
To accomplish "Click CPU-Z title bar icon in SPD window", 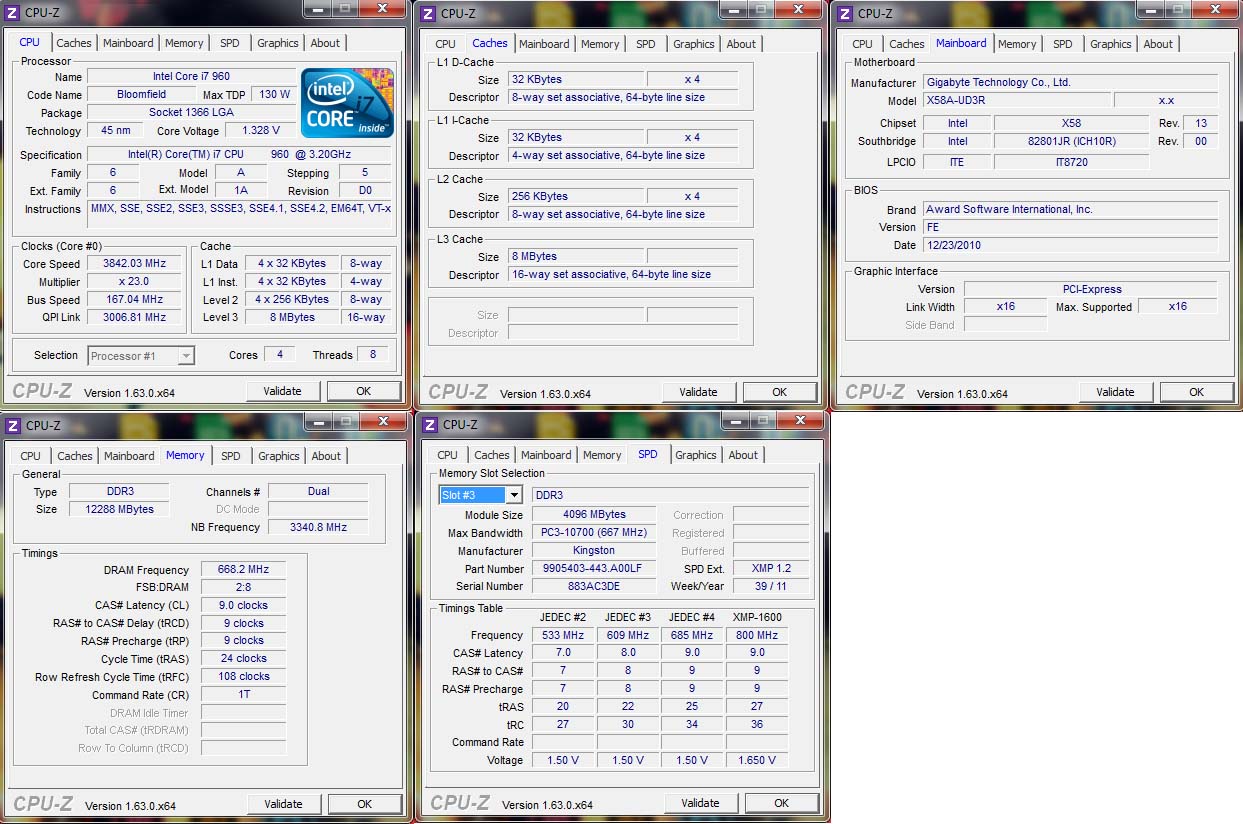I will [429, 425].
